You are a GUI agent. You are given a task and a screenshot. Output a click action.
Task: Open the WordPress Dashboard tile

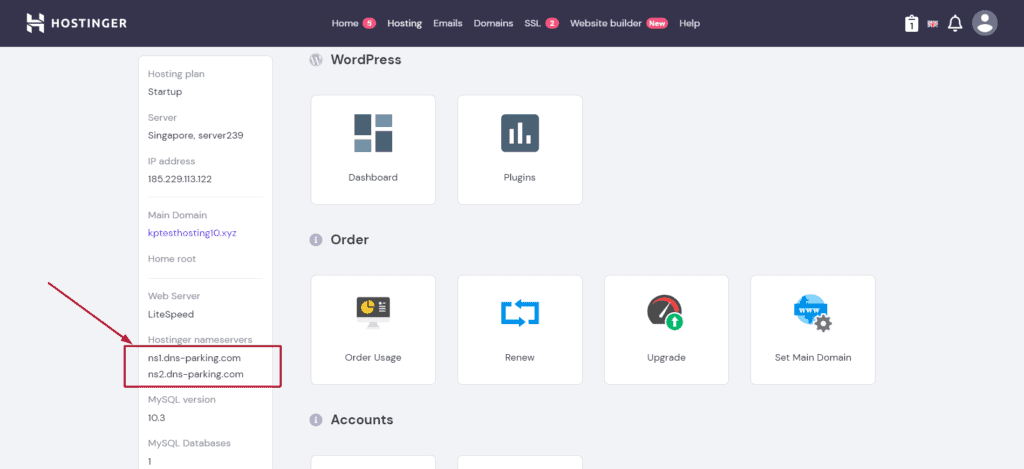pyautogui.click(x=373, y=150)
